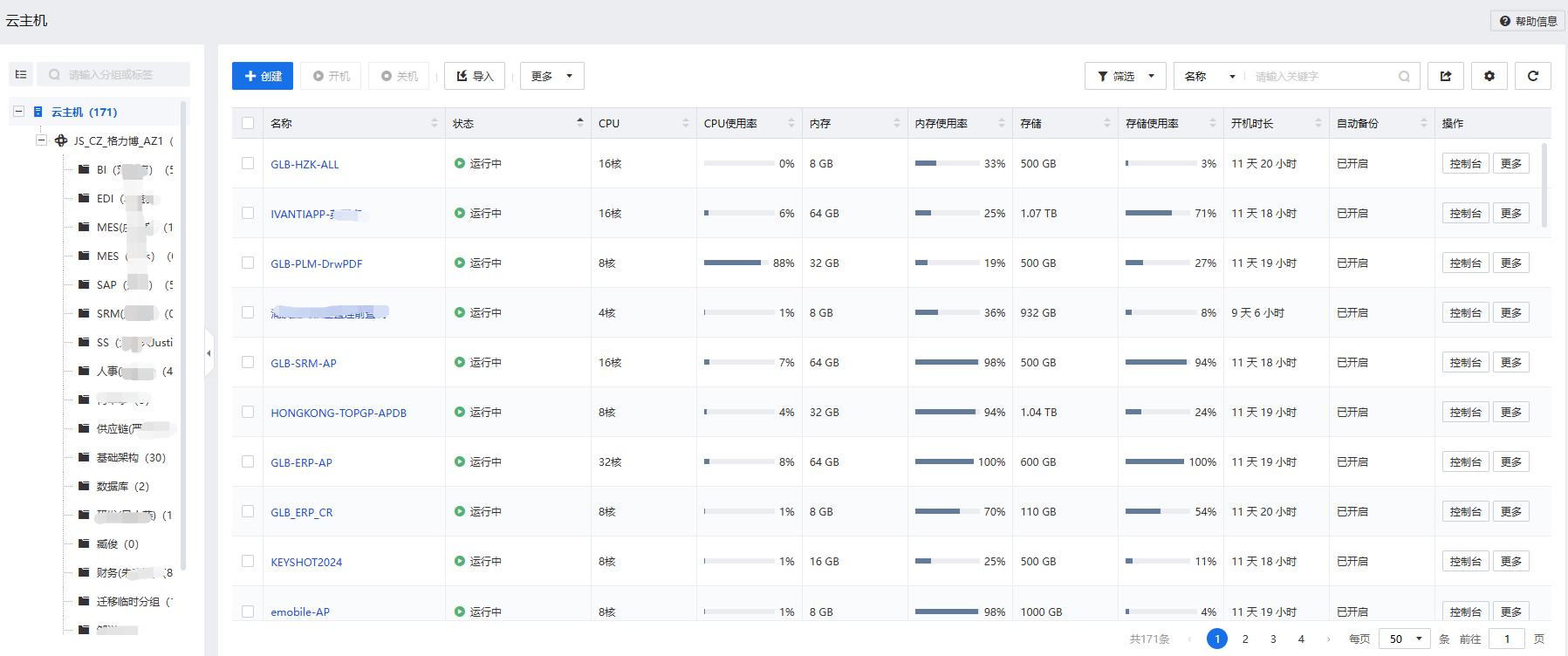Screen dimensions: 1568x656
Task: Click the memory usage bar for GLB-SRM-AP
Action: click(946, 362)
